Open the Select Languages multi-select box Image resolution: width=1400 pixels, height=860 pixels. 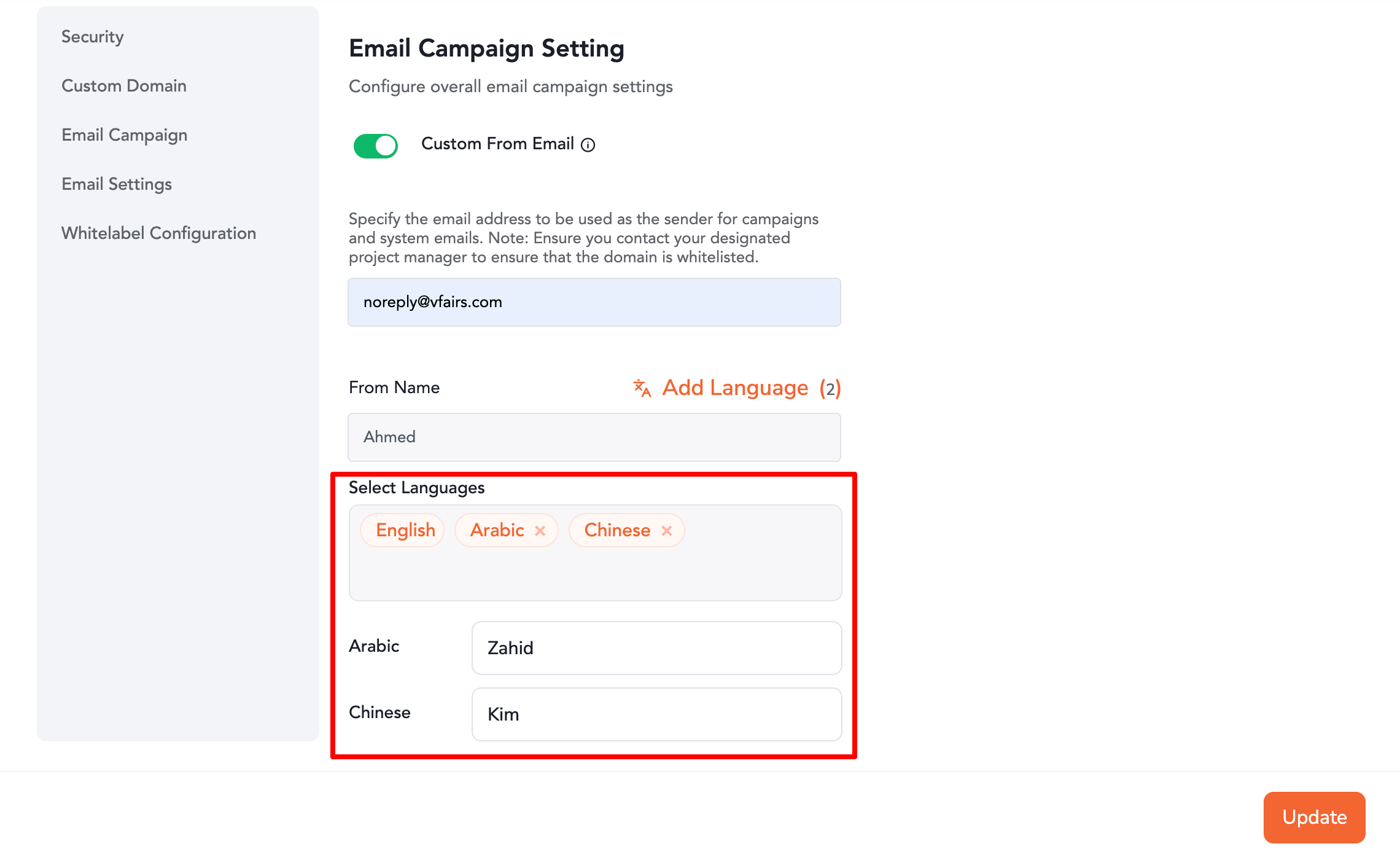pos(594,574)
